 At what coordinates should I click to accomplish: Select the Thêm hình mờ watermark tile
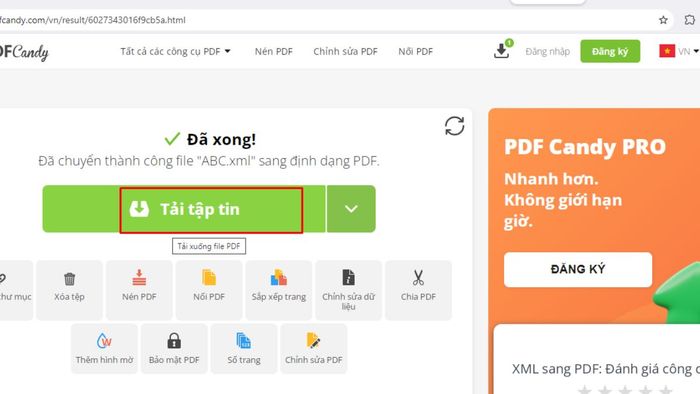[x=104, y=348]
